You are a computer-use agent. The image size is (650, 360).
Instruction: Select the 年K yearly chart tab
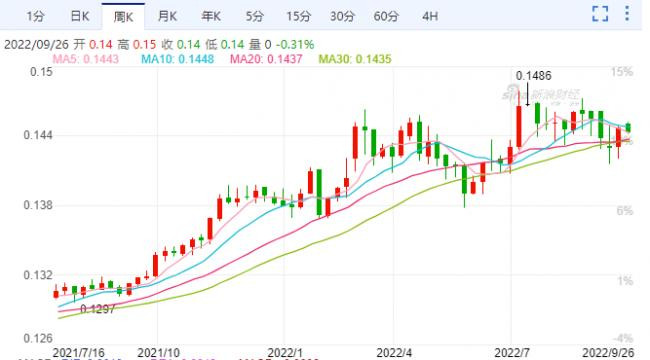click(x=211, y=16)
